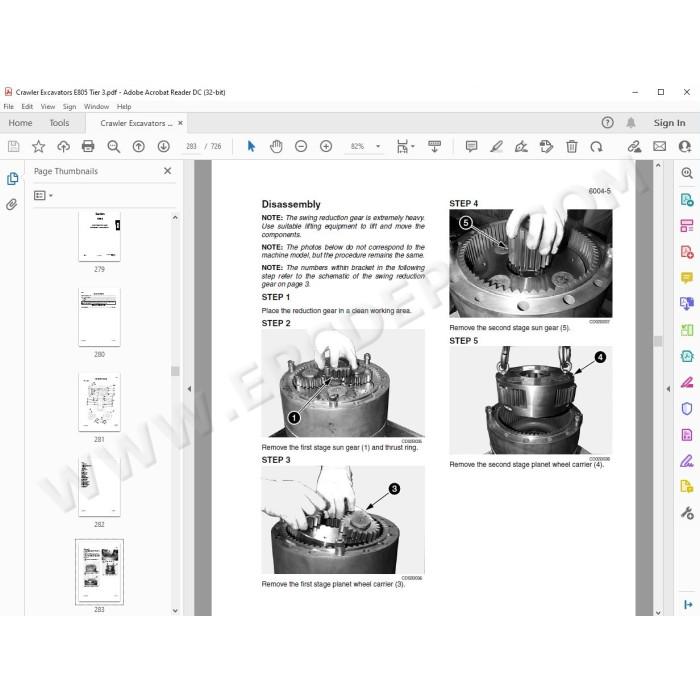Zoom out with minus button
This screenshot has width=700, height=700.
pos(301,146)
